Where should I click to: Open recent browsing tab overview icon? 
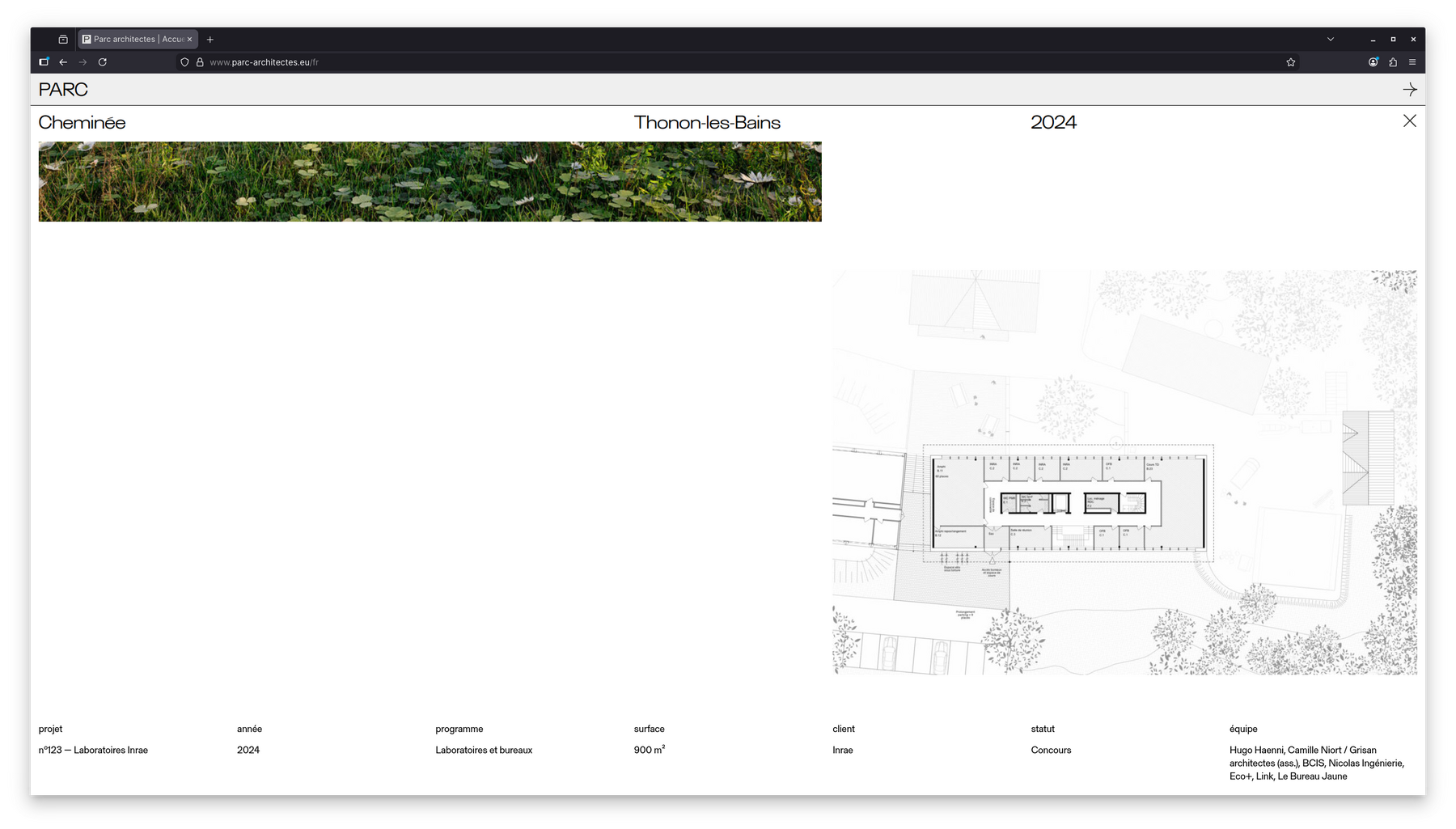(x=63, y=39)
